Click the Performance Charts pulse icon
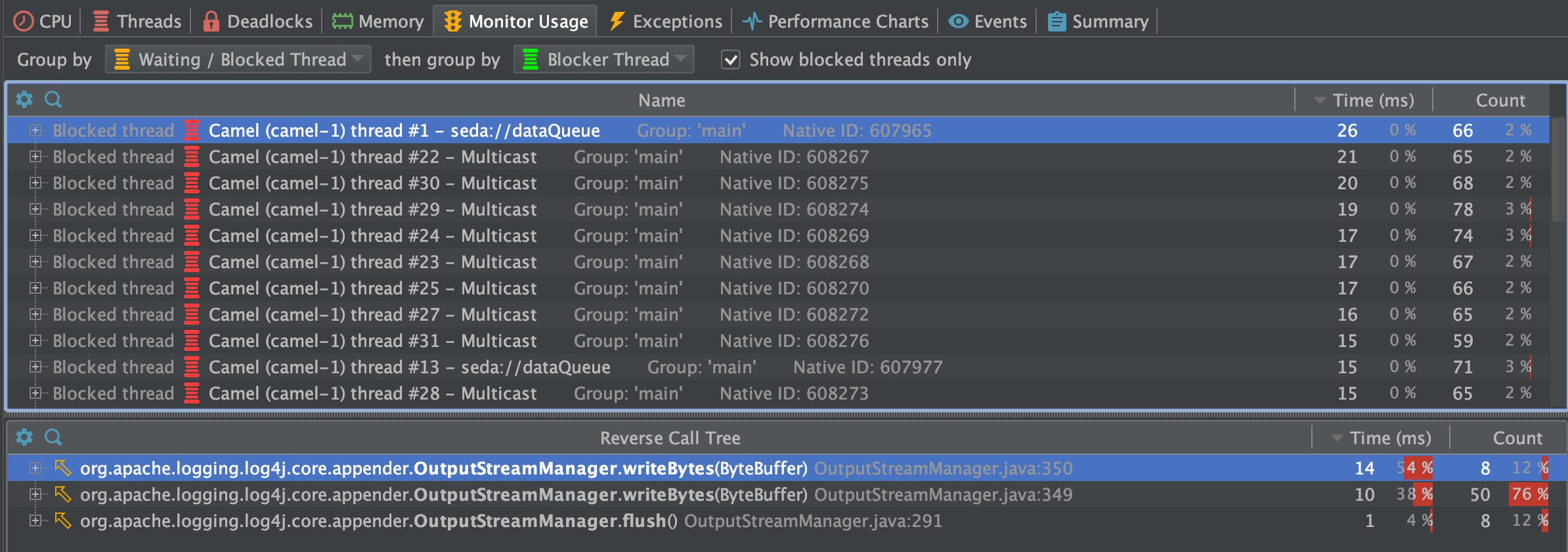The height and width of the screenshot is (552, 1568). pyautogui.click(x=752, y=21)
